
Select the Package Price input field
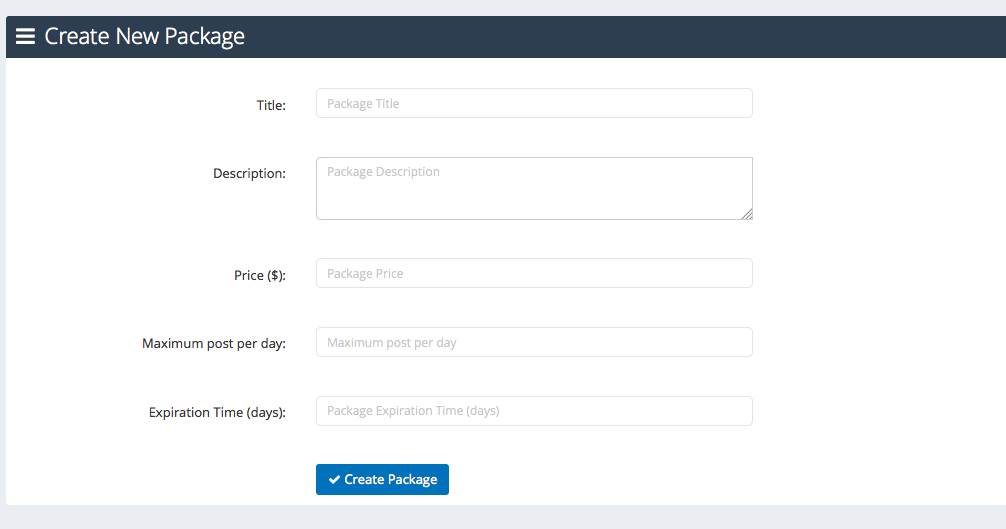point(534,273)
